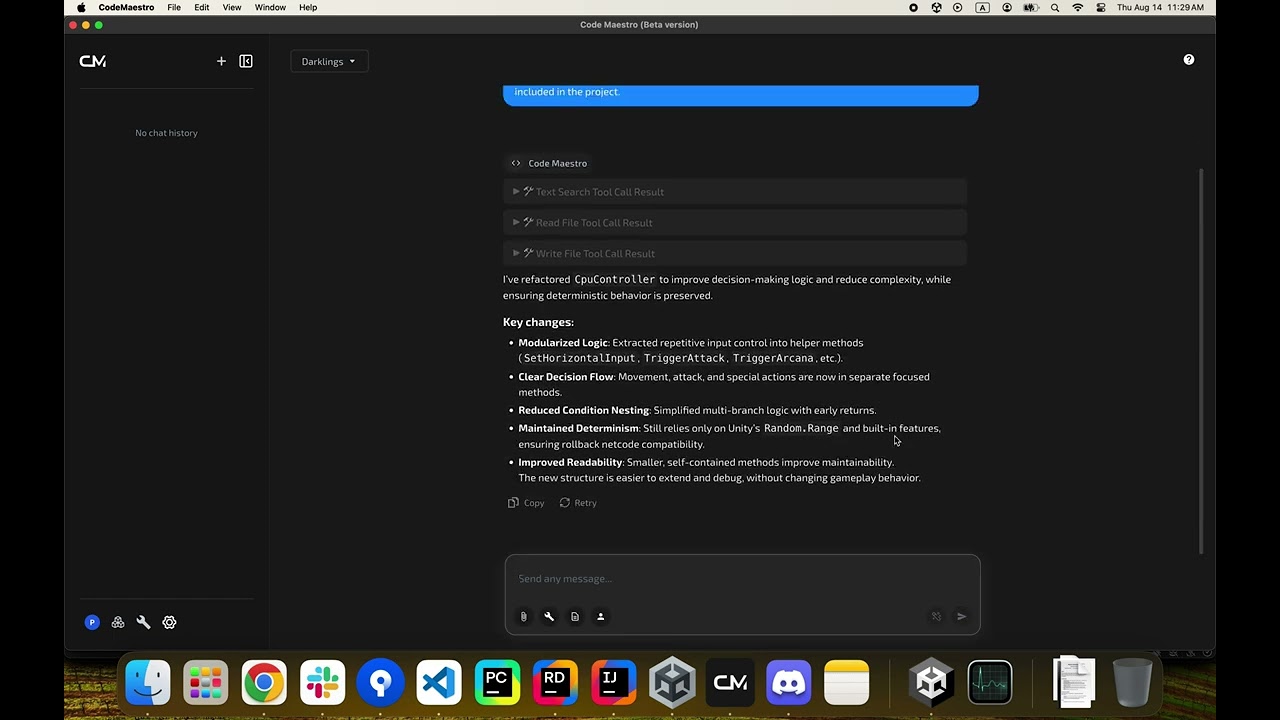The width and height of the screenshot is (1280, 720).
Task: Open Google Chrome from the Dock
Action: 264,683
